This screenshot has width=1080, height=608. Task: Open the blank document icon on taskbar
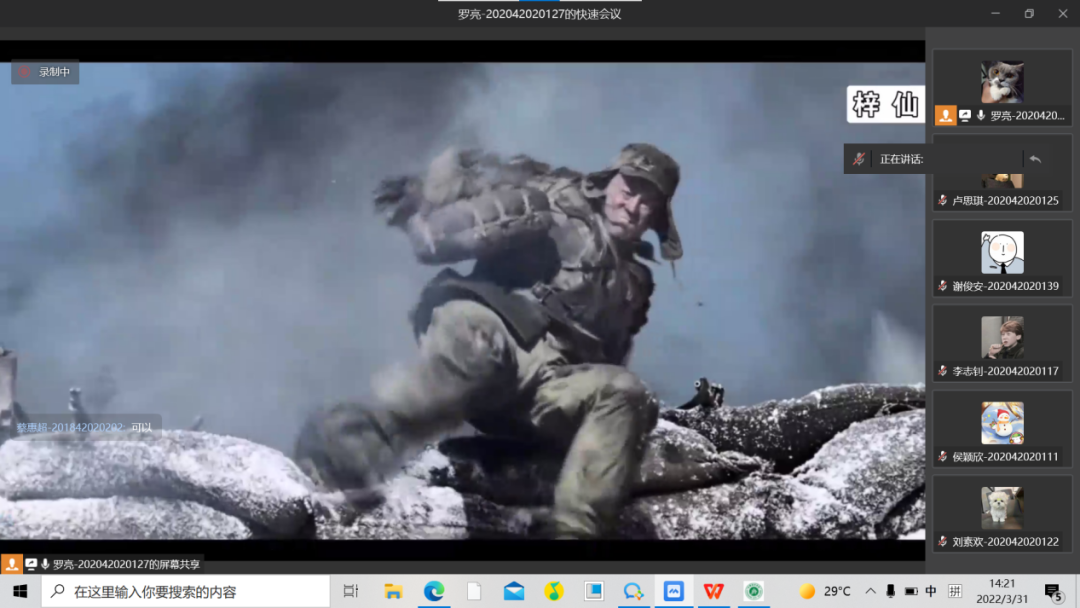click(x=474, y=591)
